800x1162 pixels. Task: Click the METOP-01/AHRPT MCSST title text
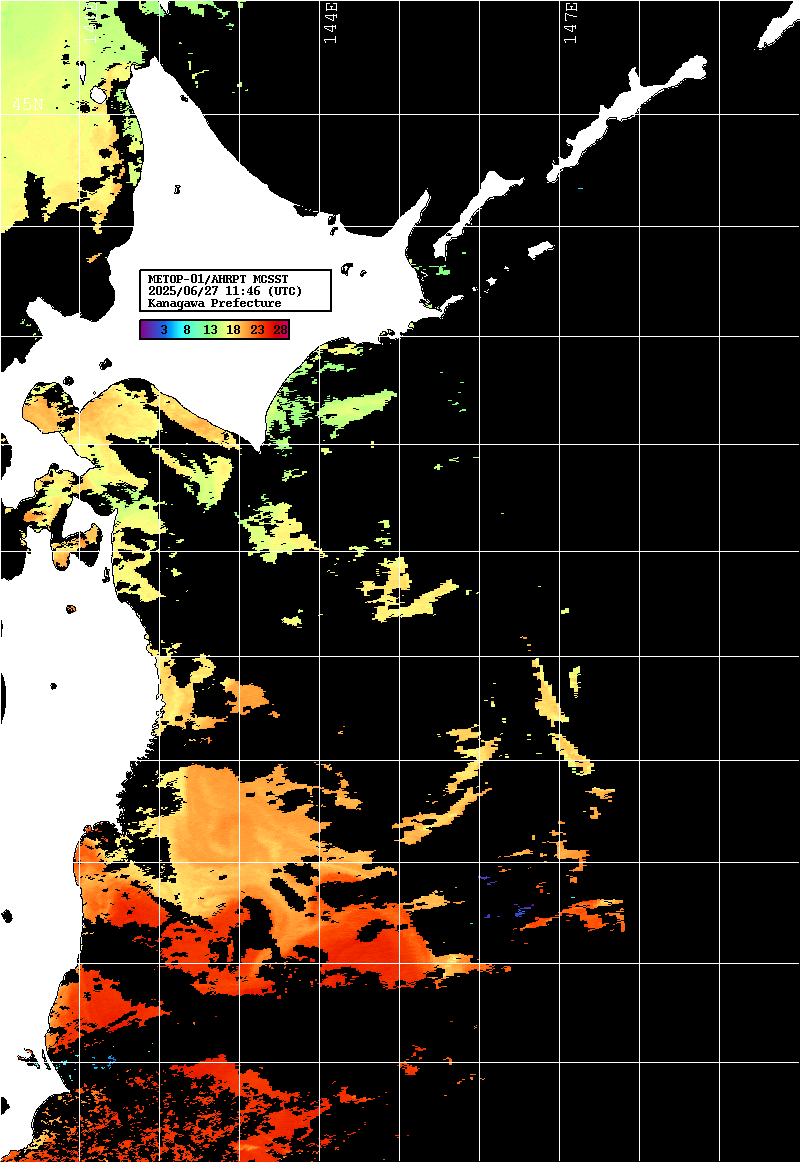tap(219, 279)
